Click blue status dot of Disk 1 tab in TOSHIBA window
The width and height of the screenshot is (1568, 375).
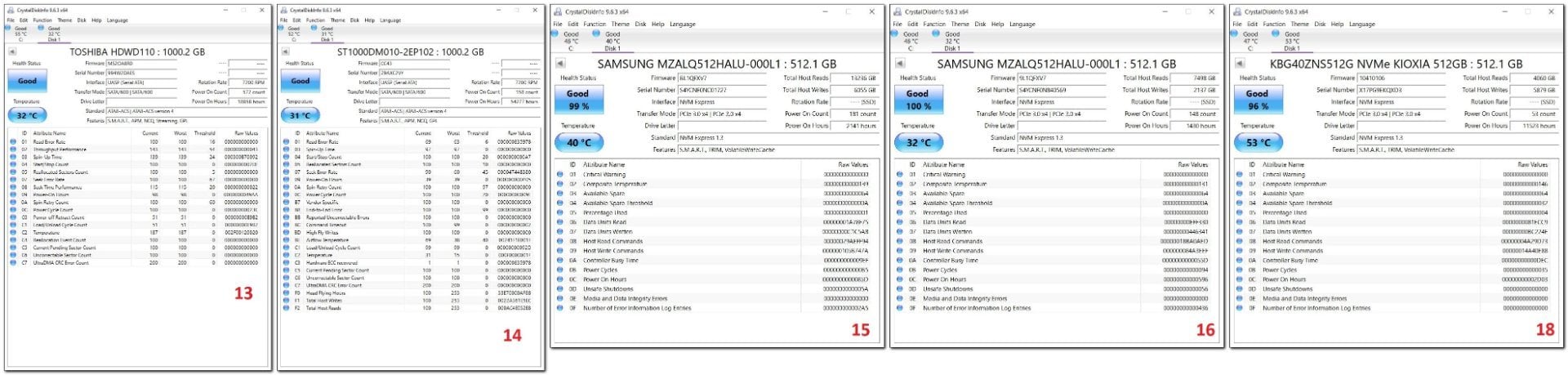tap(42, 28)
